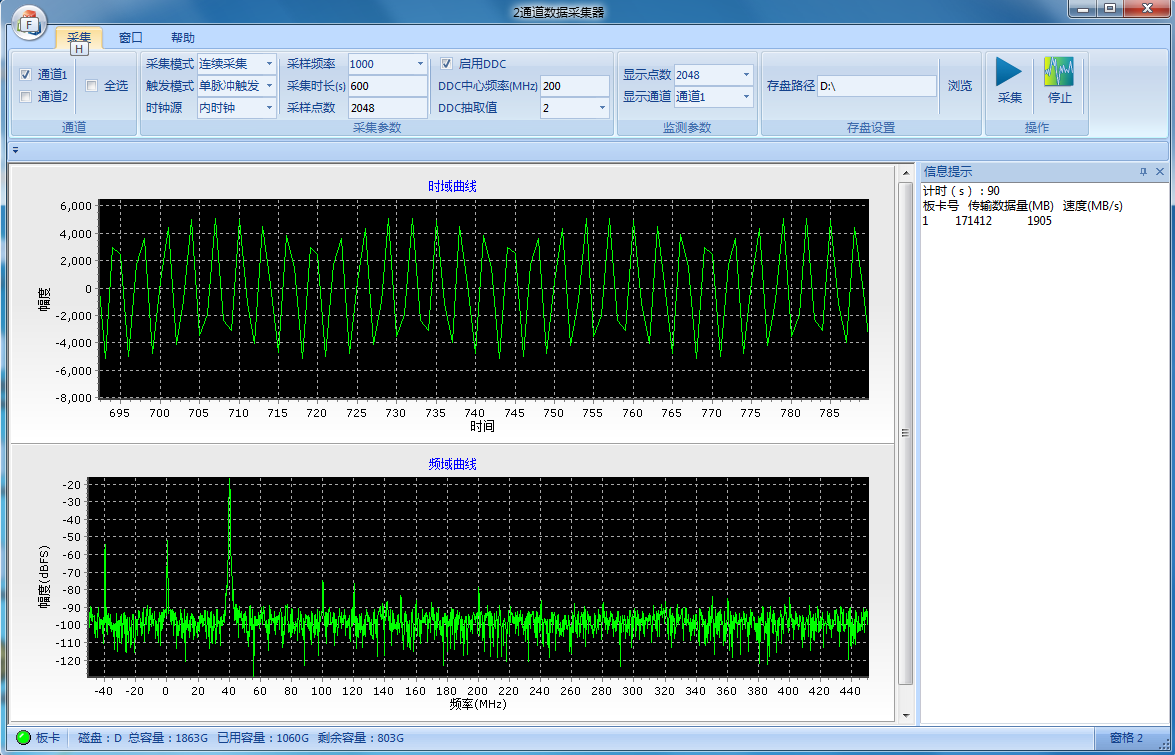Click chart area scroll down arrow

[906, 715]
